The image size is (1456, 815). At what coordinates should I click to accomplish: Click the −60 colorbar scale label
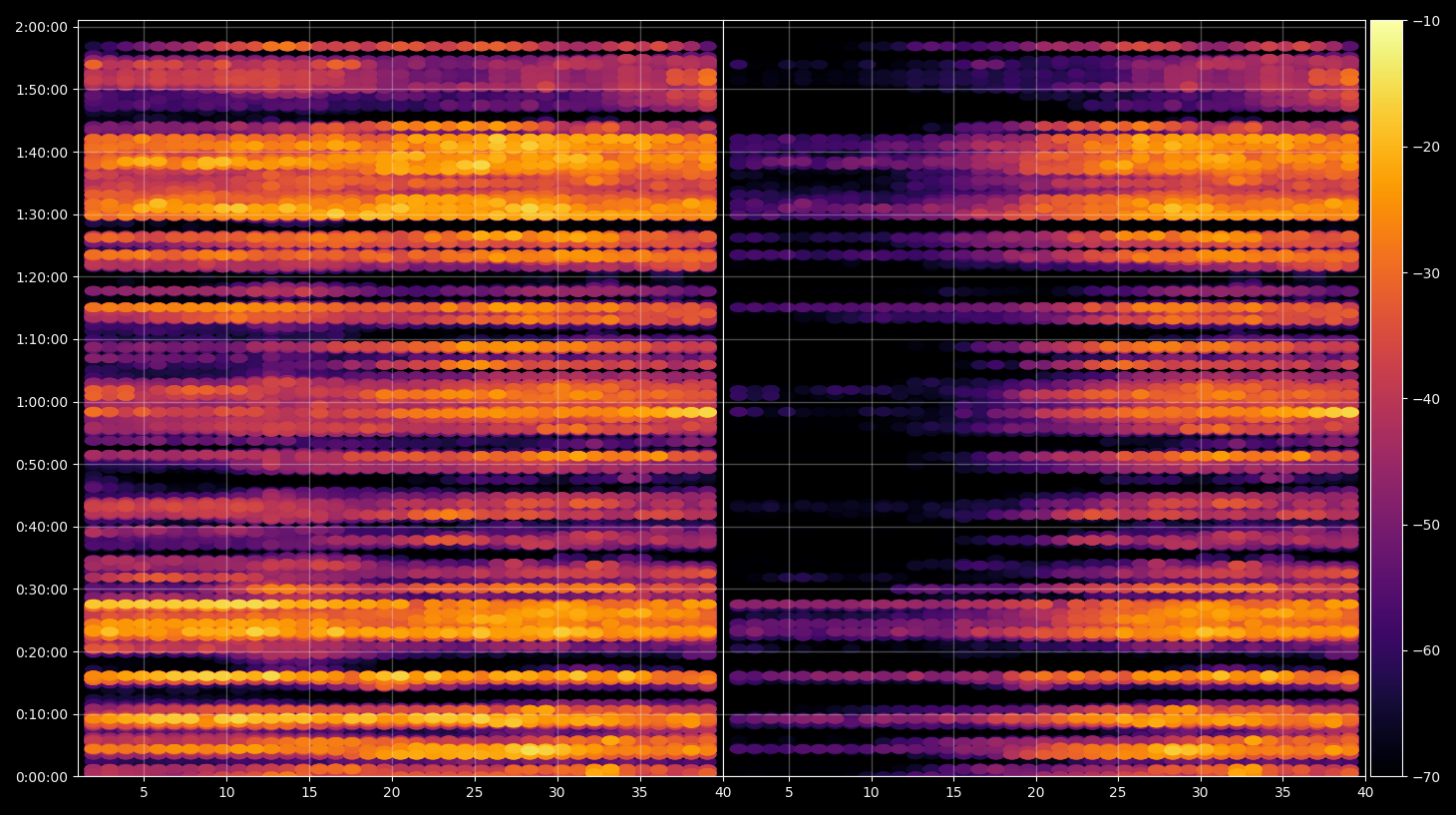click(x=1426, y=650)
